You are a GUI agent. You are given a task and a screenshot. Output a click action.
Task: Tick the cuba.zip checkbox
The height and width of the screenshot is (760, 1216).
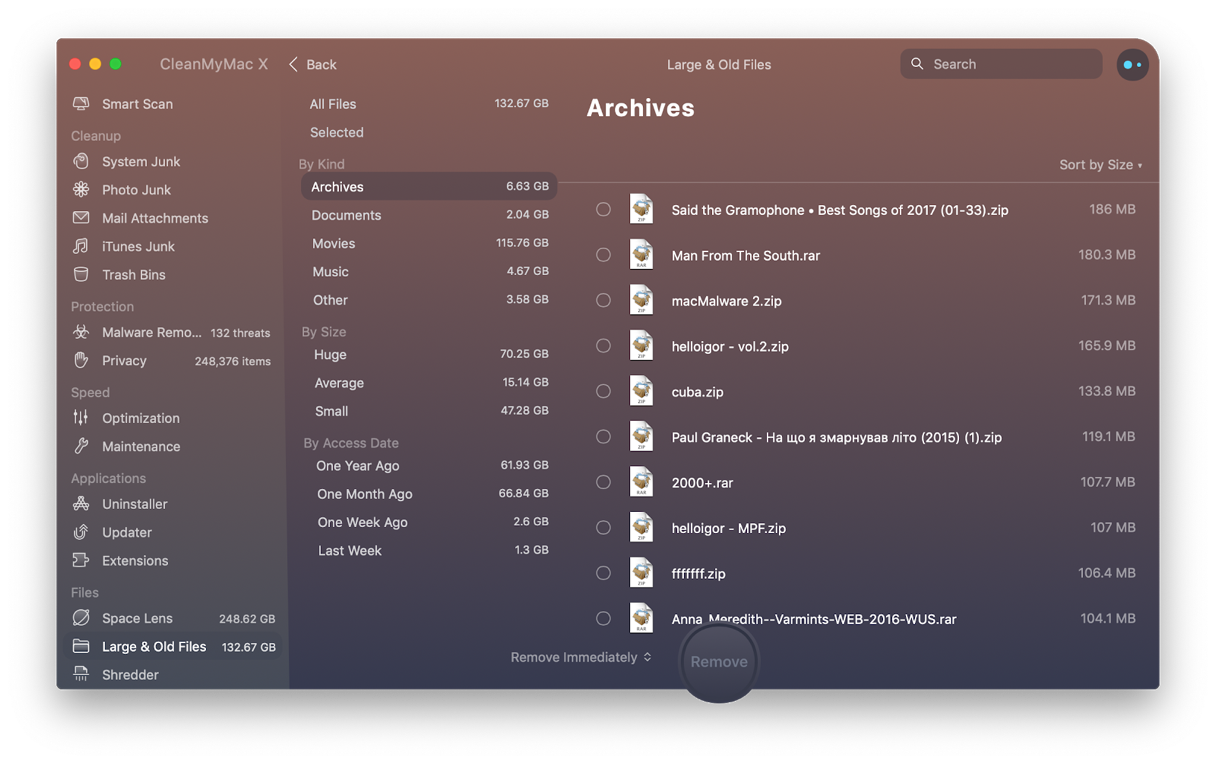(x=603, y=391)
